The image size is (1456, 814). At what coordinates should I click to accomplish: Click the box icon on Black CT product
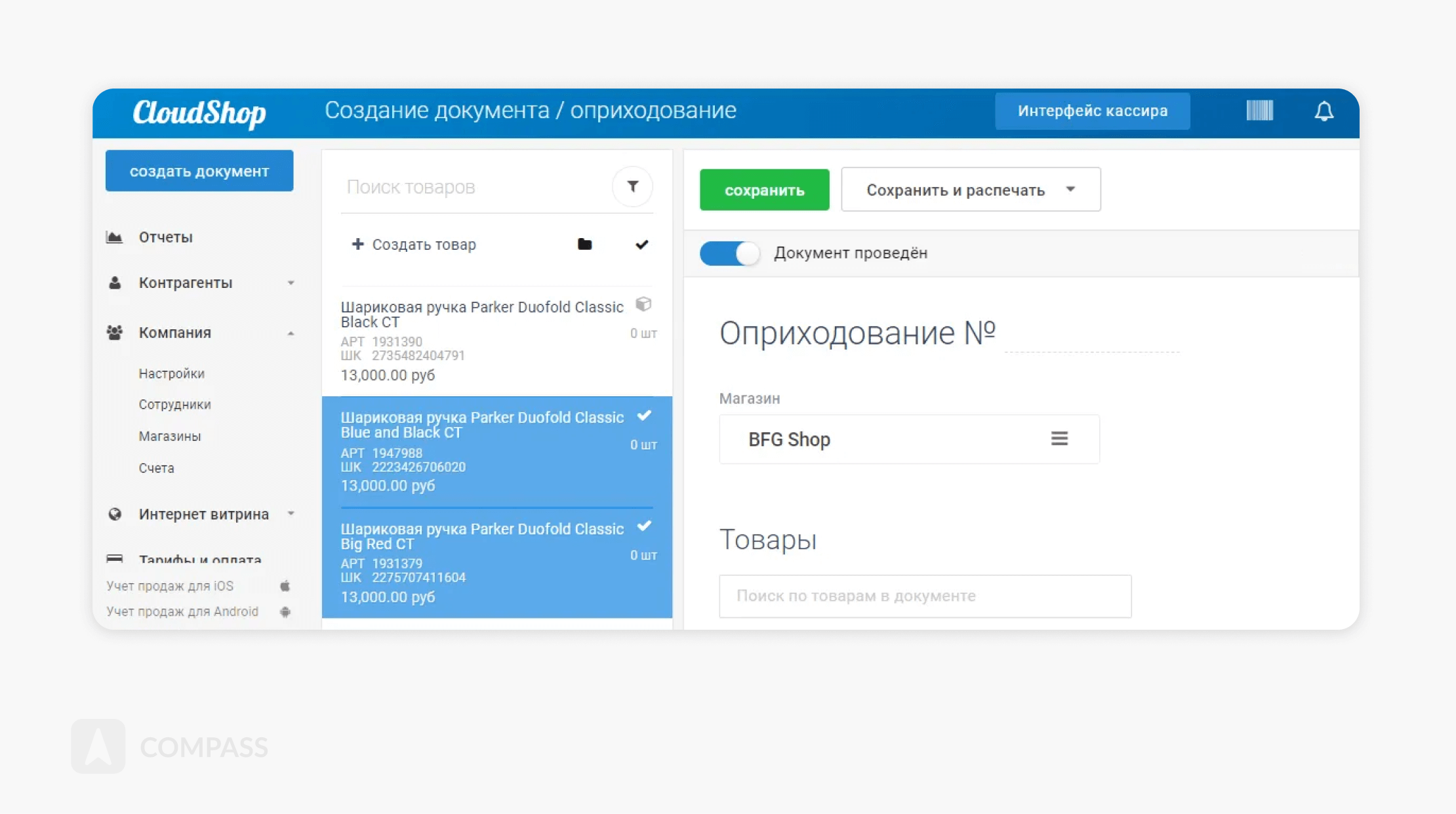tap(643, 304)
